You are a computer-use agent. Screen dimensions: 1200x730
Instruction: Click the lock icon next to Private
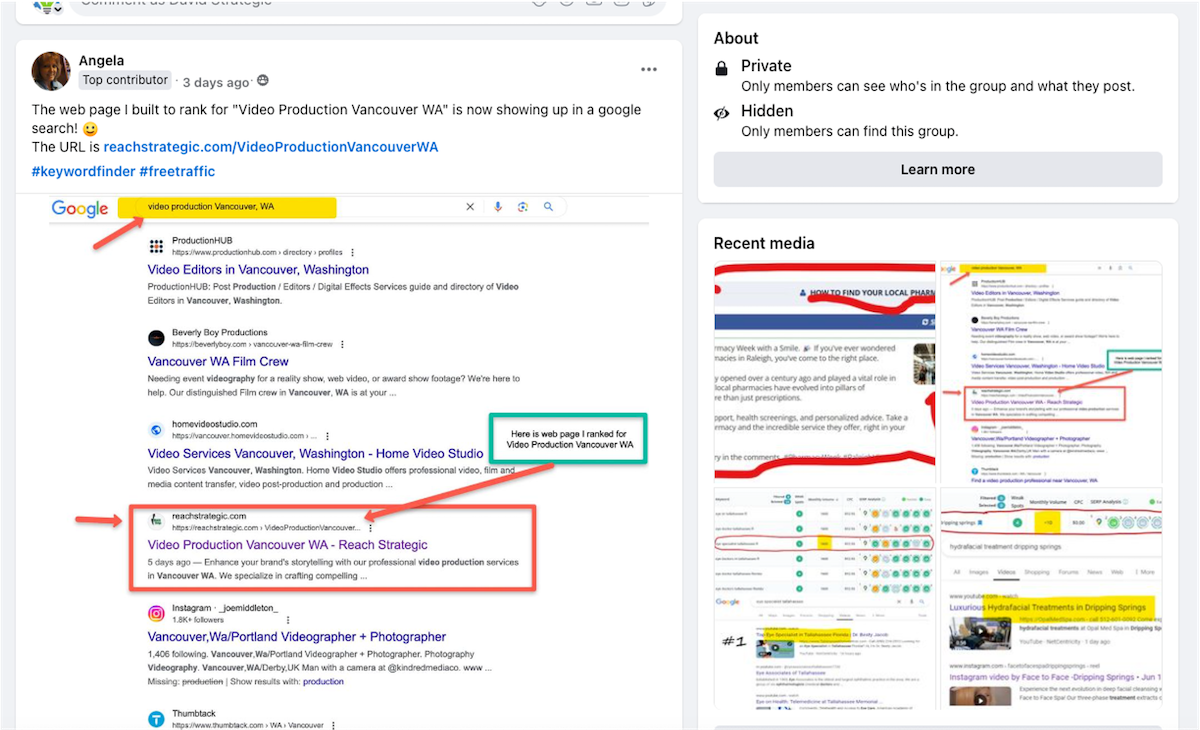(722, 68)
